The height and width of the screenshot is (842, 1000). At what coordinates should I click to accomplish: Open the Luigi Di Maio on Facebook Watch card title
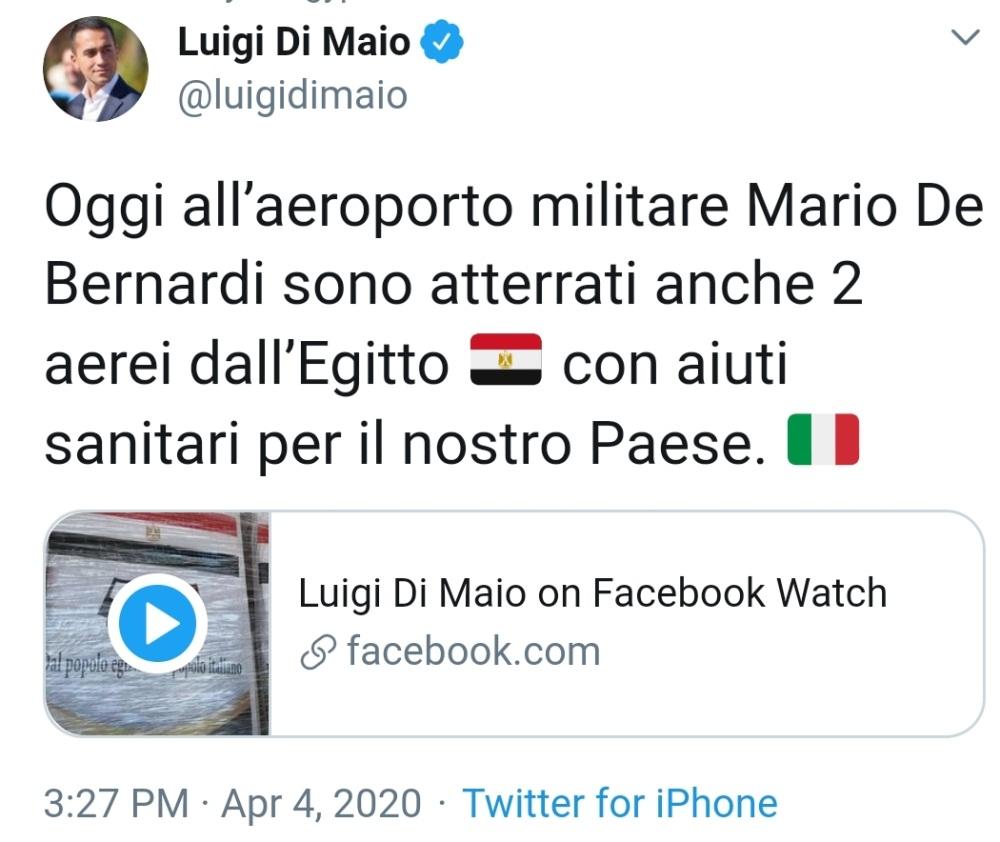(592, 593)
